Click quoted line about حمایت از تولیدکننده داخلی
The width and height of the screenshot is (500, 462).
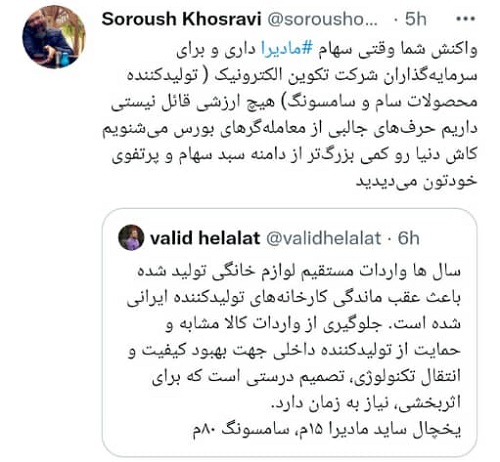pos(295,350)
